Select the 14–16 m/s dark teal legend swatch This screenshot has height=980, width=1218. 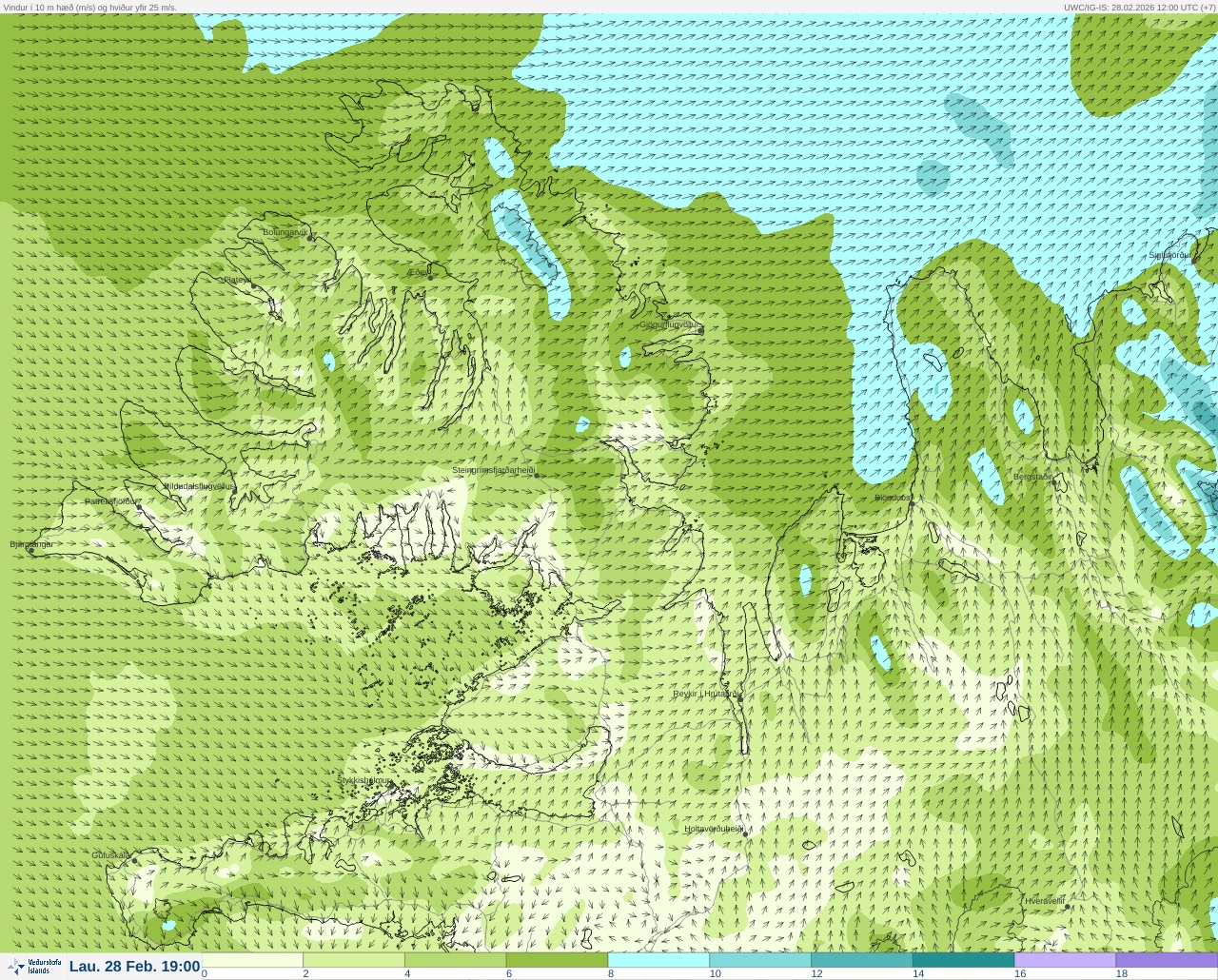point(964,960)
